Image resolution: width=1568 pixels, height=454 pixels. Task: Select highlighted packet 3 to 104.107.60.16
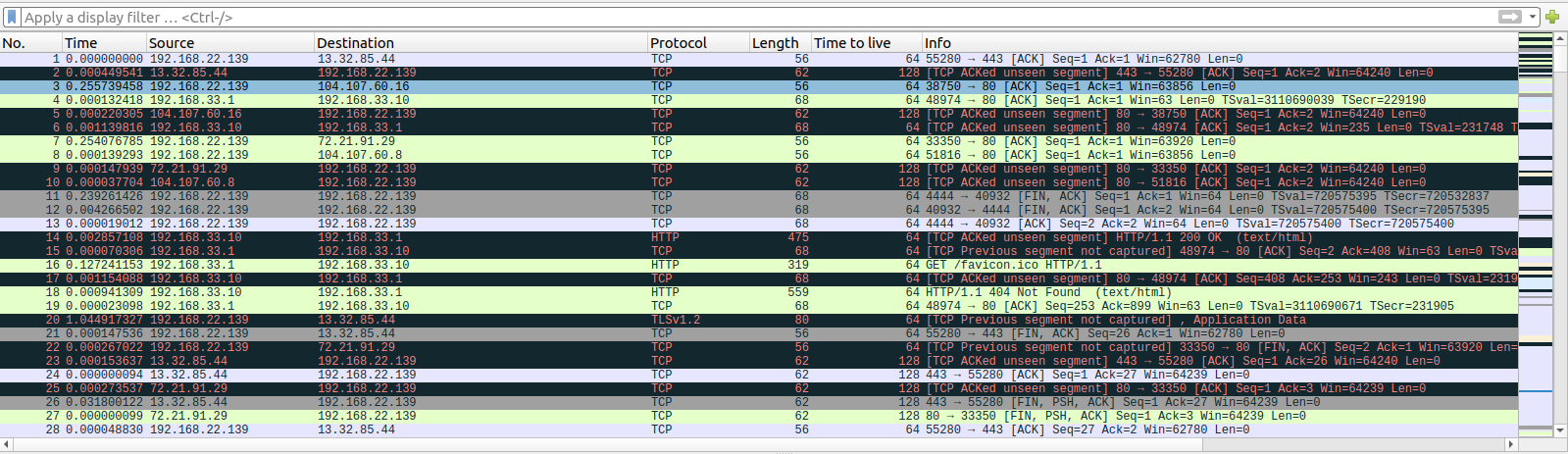pyautogui.click(x=758, y=86)
